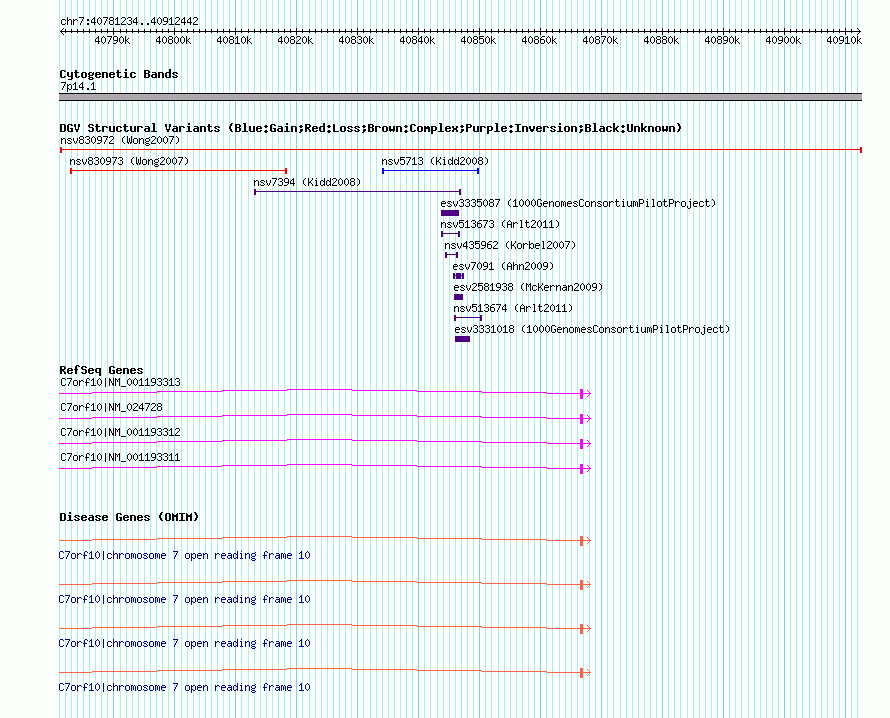Open transcript C7orf10|NM_024728
890x718 pixels.
(111, 408)
